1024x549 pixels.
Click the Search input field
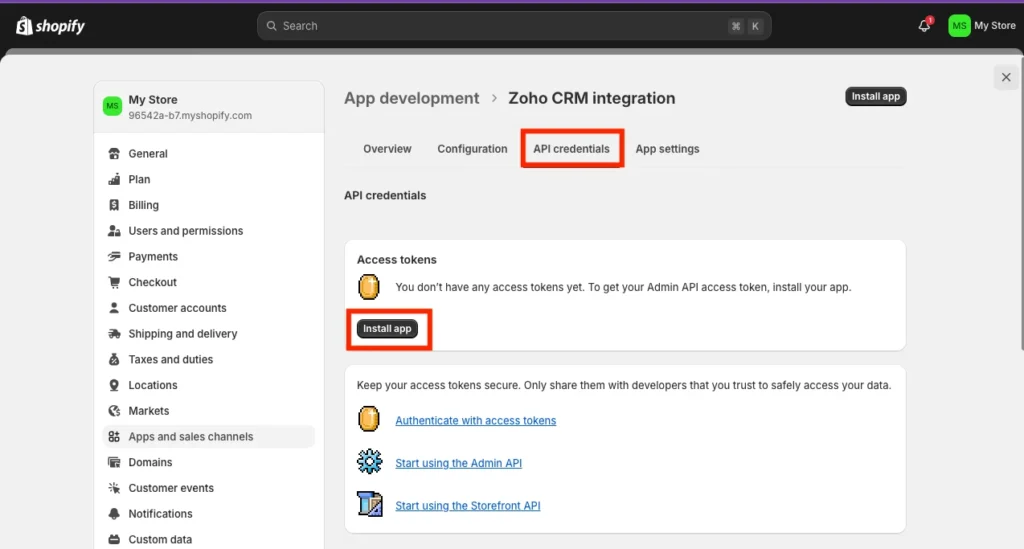pos(514,26)
